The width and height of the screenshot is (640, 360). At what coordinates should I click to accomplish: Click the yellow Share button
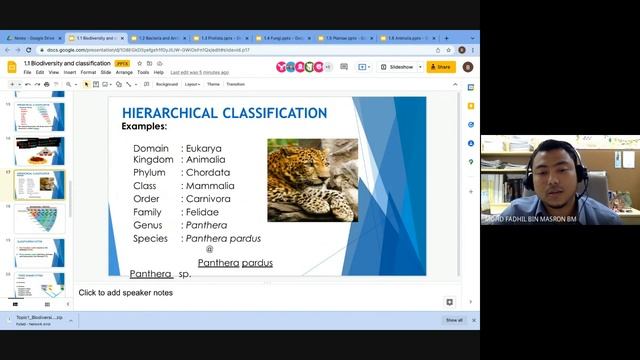pyautogui.click(x=441, y=67)
